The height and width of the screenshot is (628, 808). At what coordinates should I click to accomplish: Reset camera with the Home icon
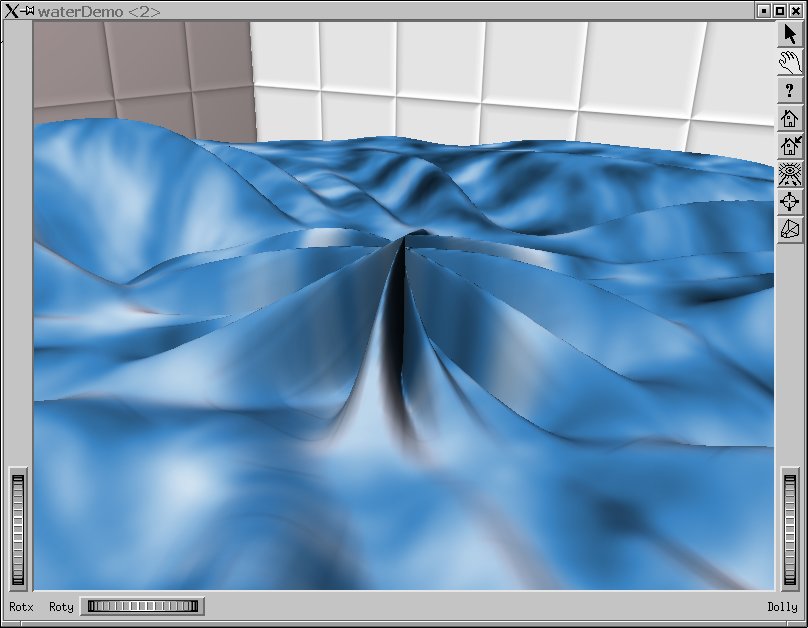tap(789, 118)
